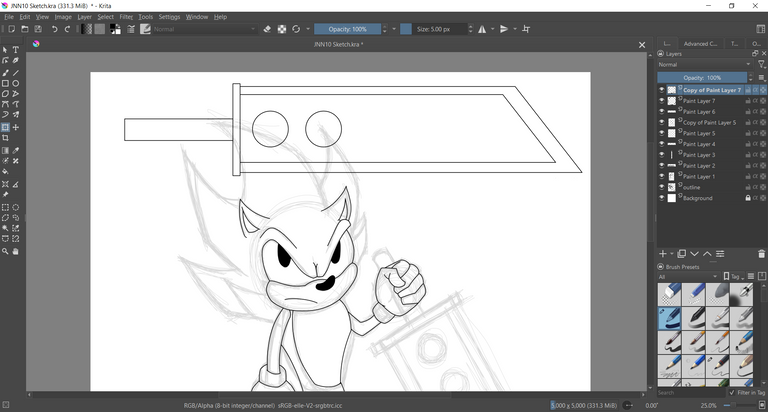This screenshot has width=768, height=412.
Task: Open the brush presets tag dropdown
Action: pyautogui.click(x=688, y=277)
